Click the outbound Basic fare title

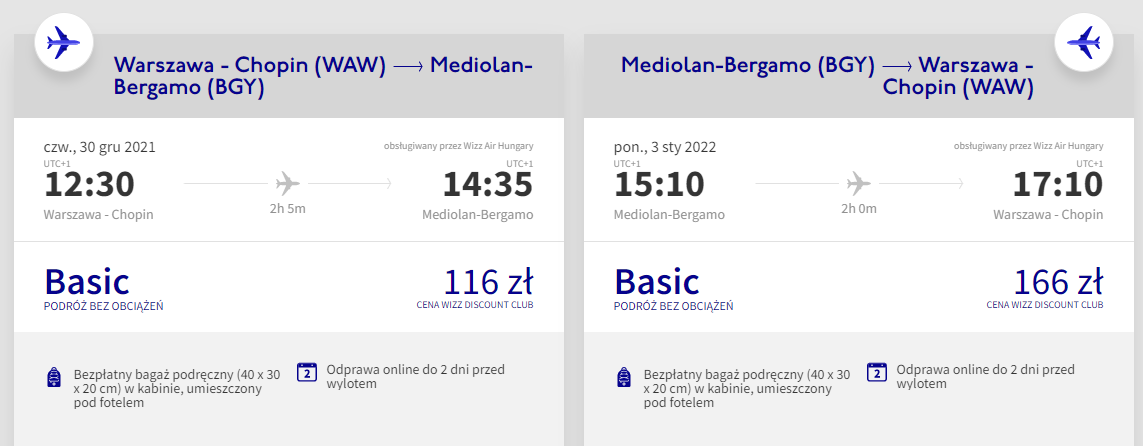coord(87,282)
